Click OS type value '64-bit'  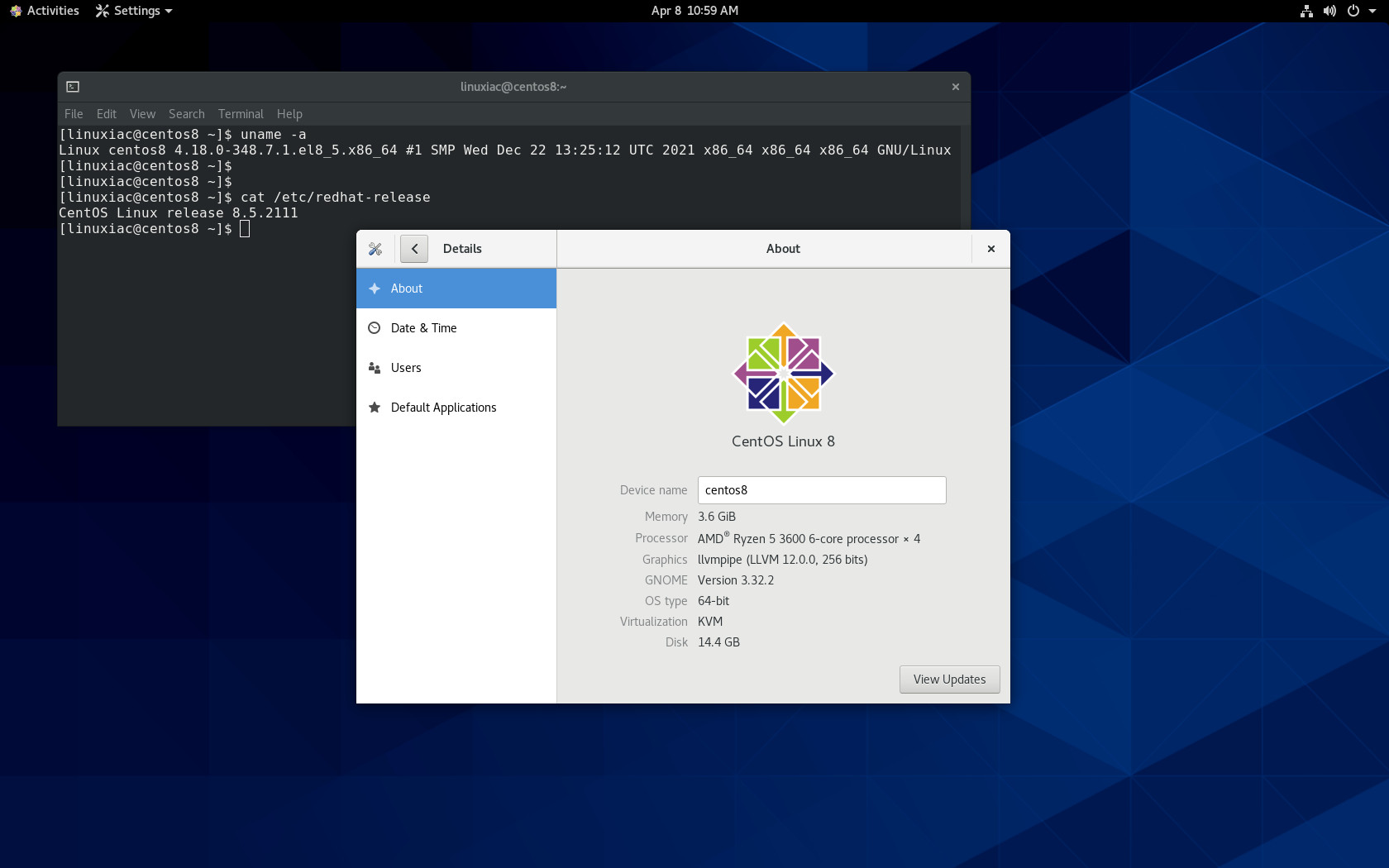tap(714, 601)
